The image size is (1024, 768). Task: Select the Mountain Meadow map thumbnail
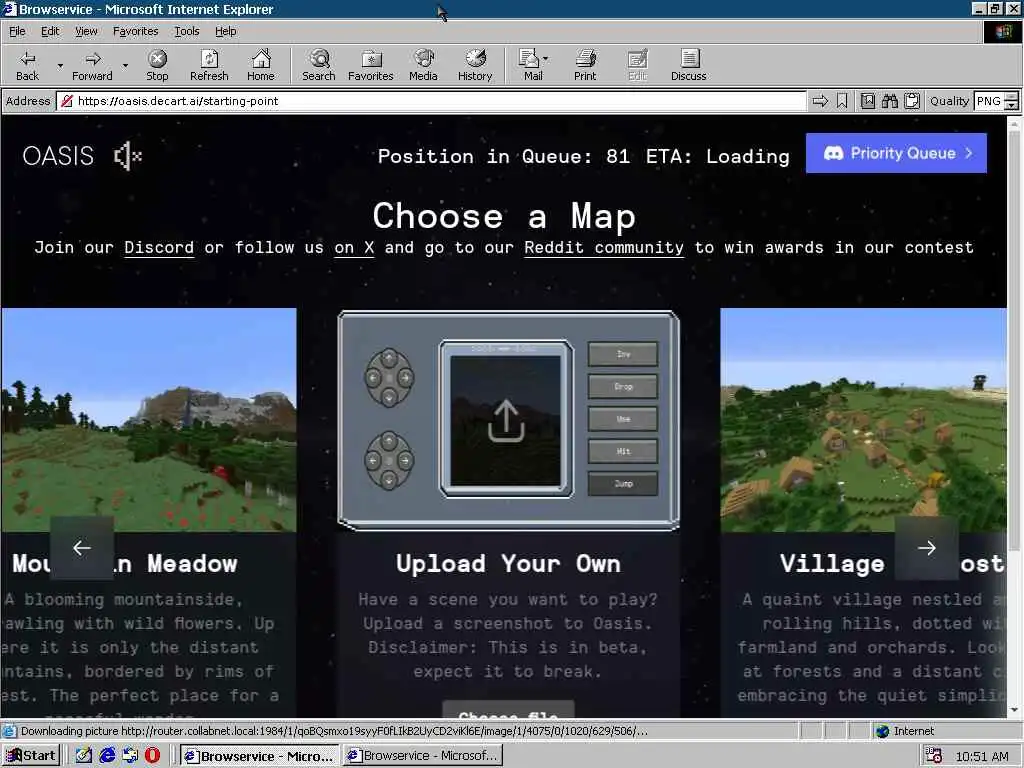[x=148, y=420]
